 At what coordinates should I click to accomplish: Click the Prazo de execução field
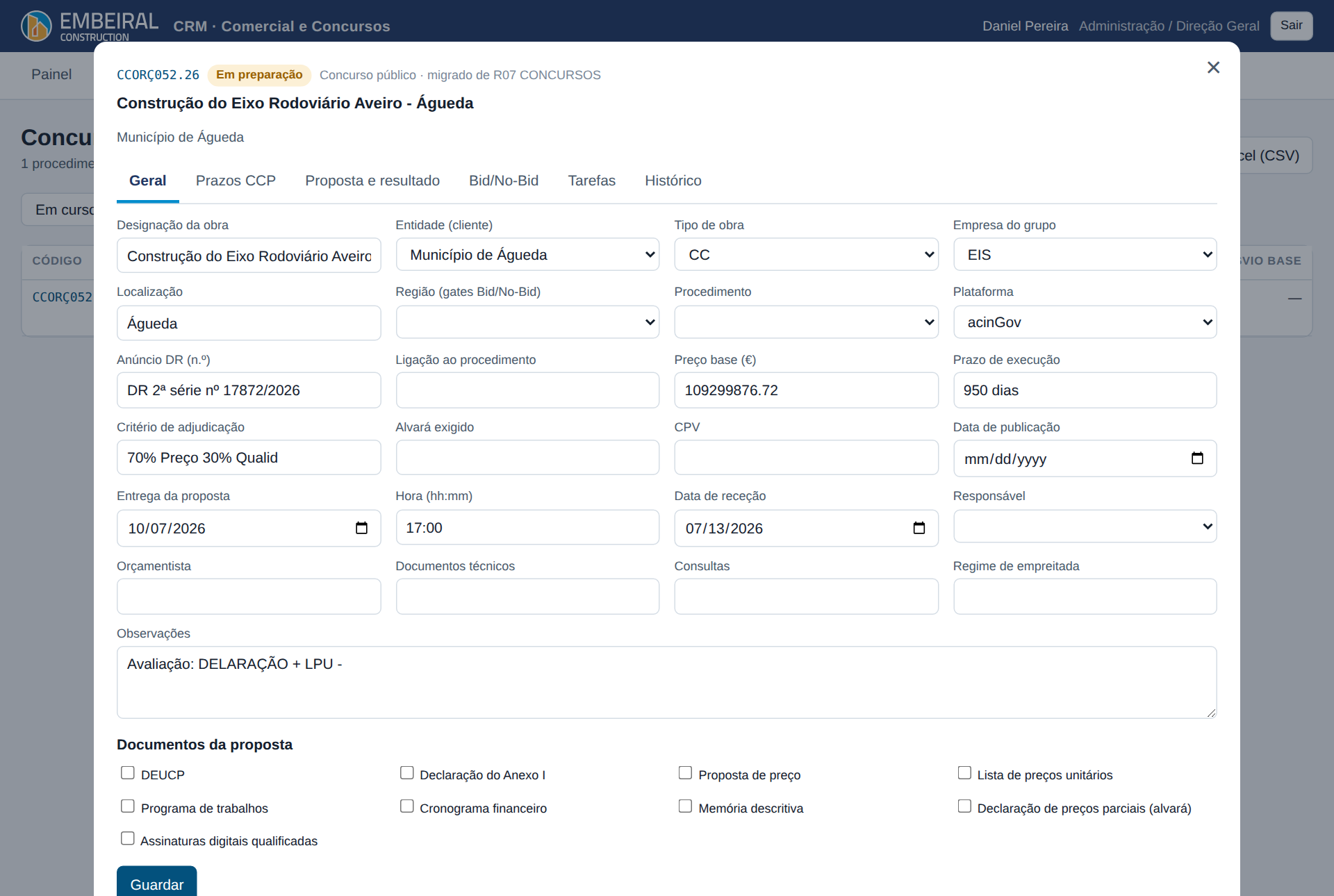pyautogui.click(x=1085, y=390)
